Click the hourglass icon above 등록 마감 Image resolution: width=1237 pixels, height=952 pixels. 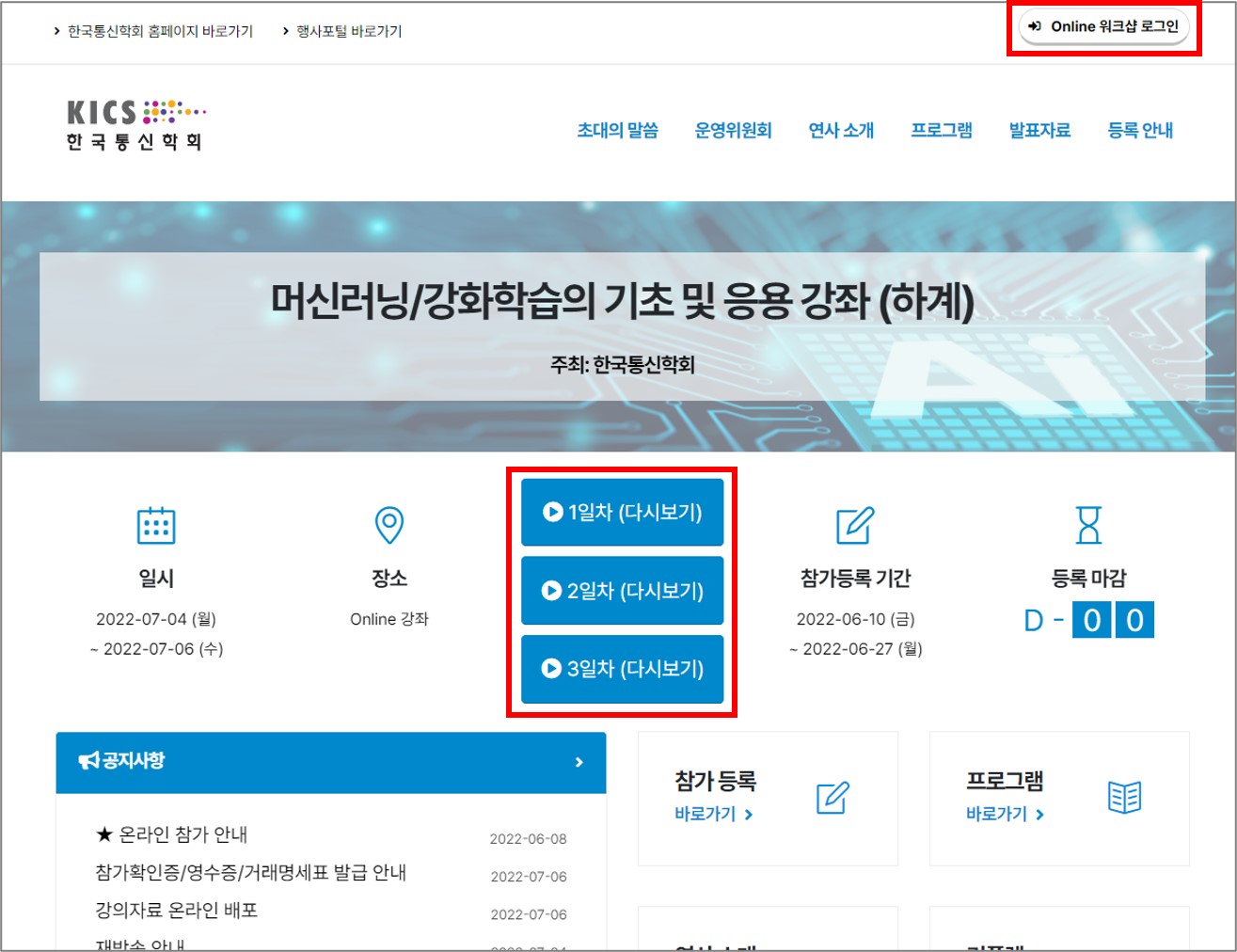coord(1088,525)
